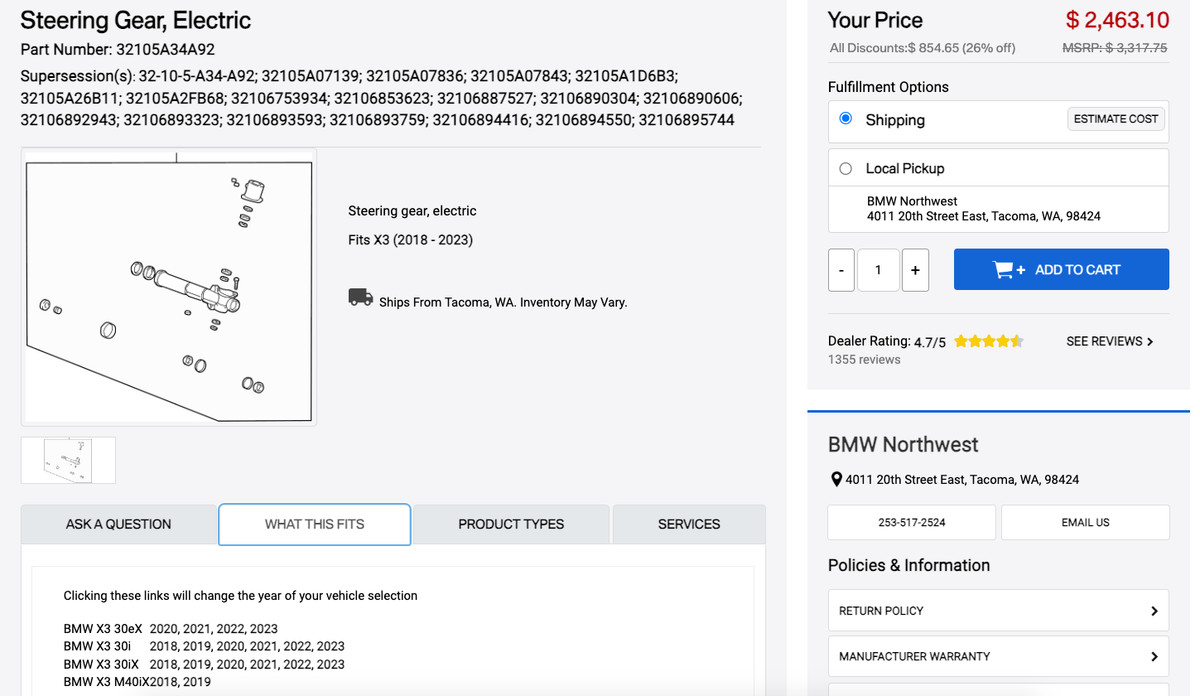Screen dimensions: 1200x696
Task: Open See Reviews link
Action: click(x=1110, y=341)
